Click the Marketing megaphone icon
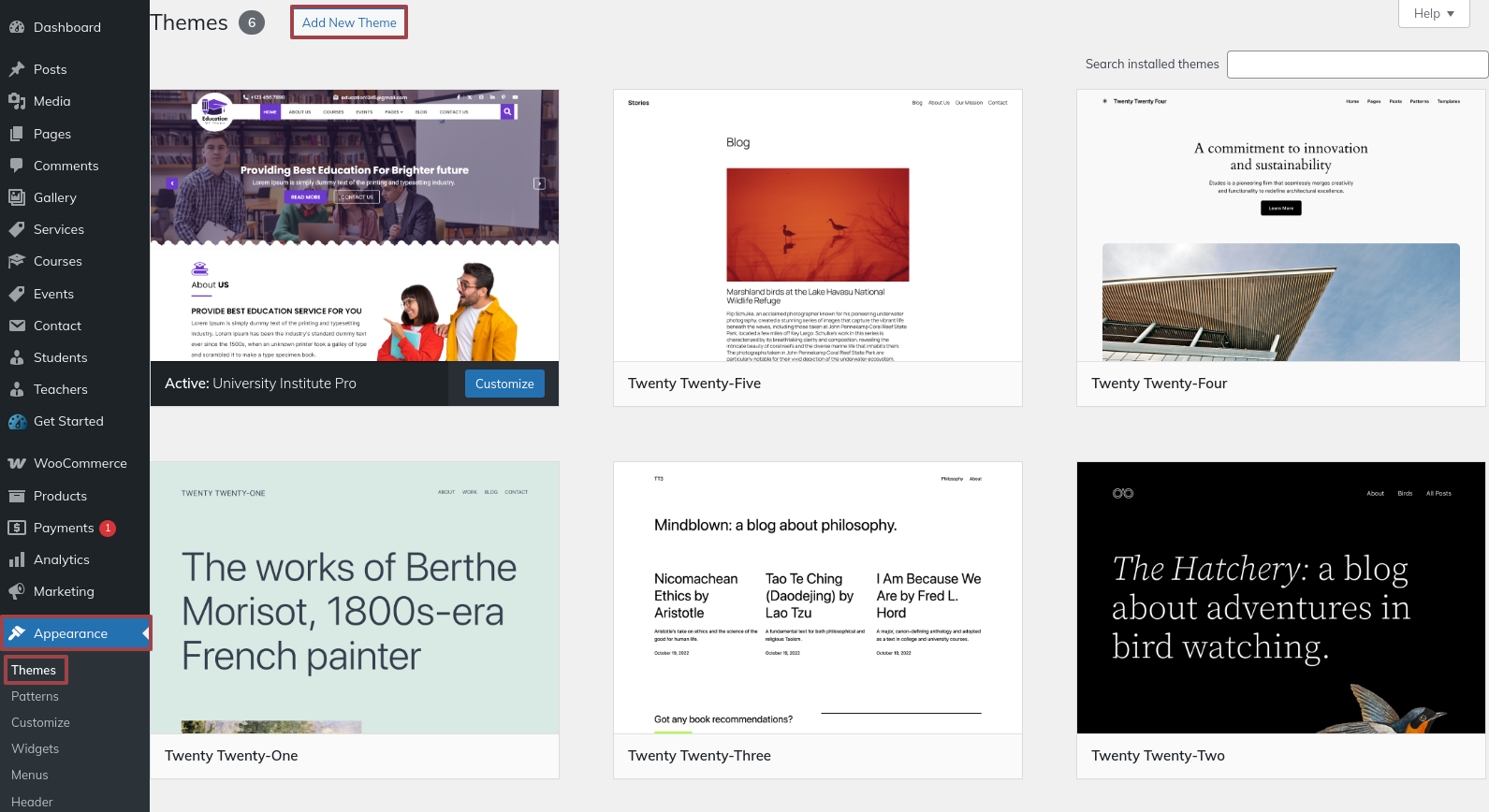Screen dimensions: 1489x812 [17, 591]
